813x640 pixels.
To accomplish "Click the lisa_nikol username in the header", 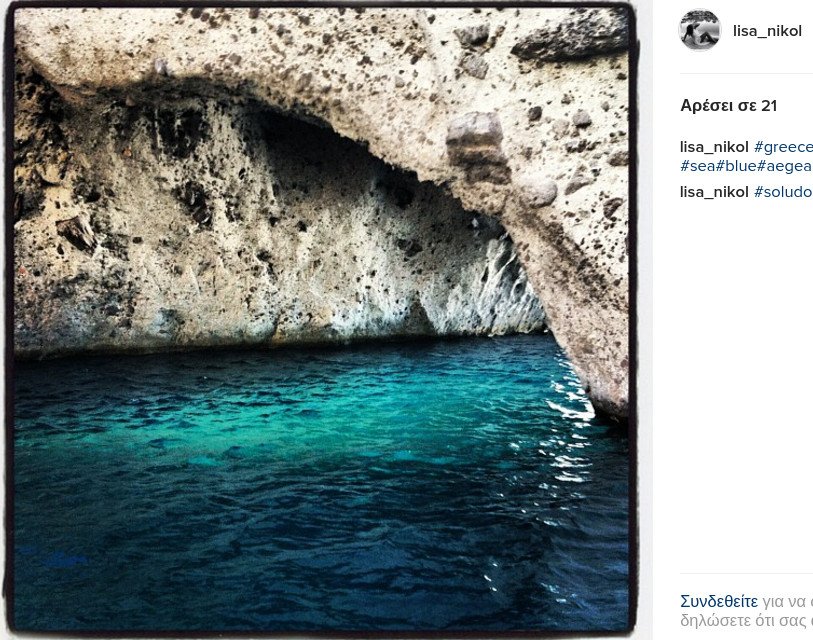I will pyautogui.click(x=768, y=30).
